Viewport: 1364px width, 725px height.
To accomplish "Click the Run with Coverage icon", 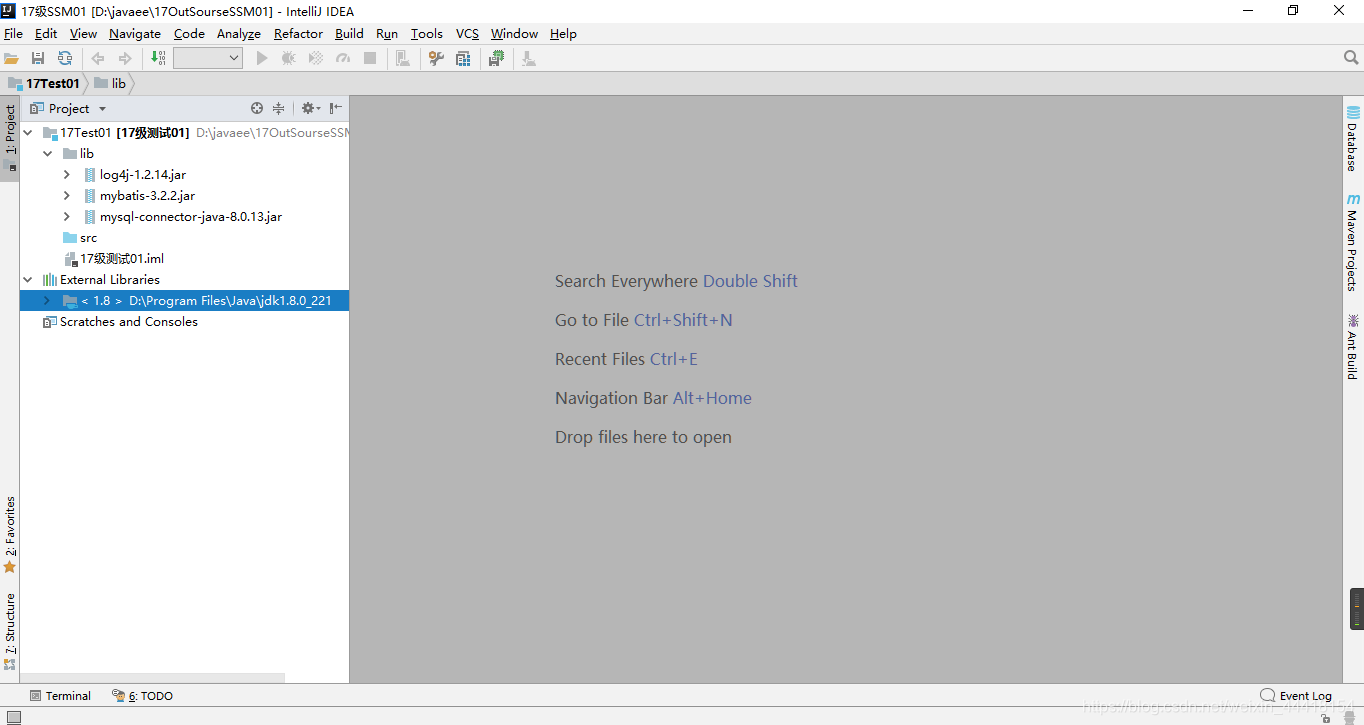I will [316, 59].
